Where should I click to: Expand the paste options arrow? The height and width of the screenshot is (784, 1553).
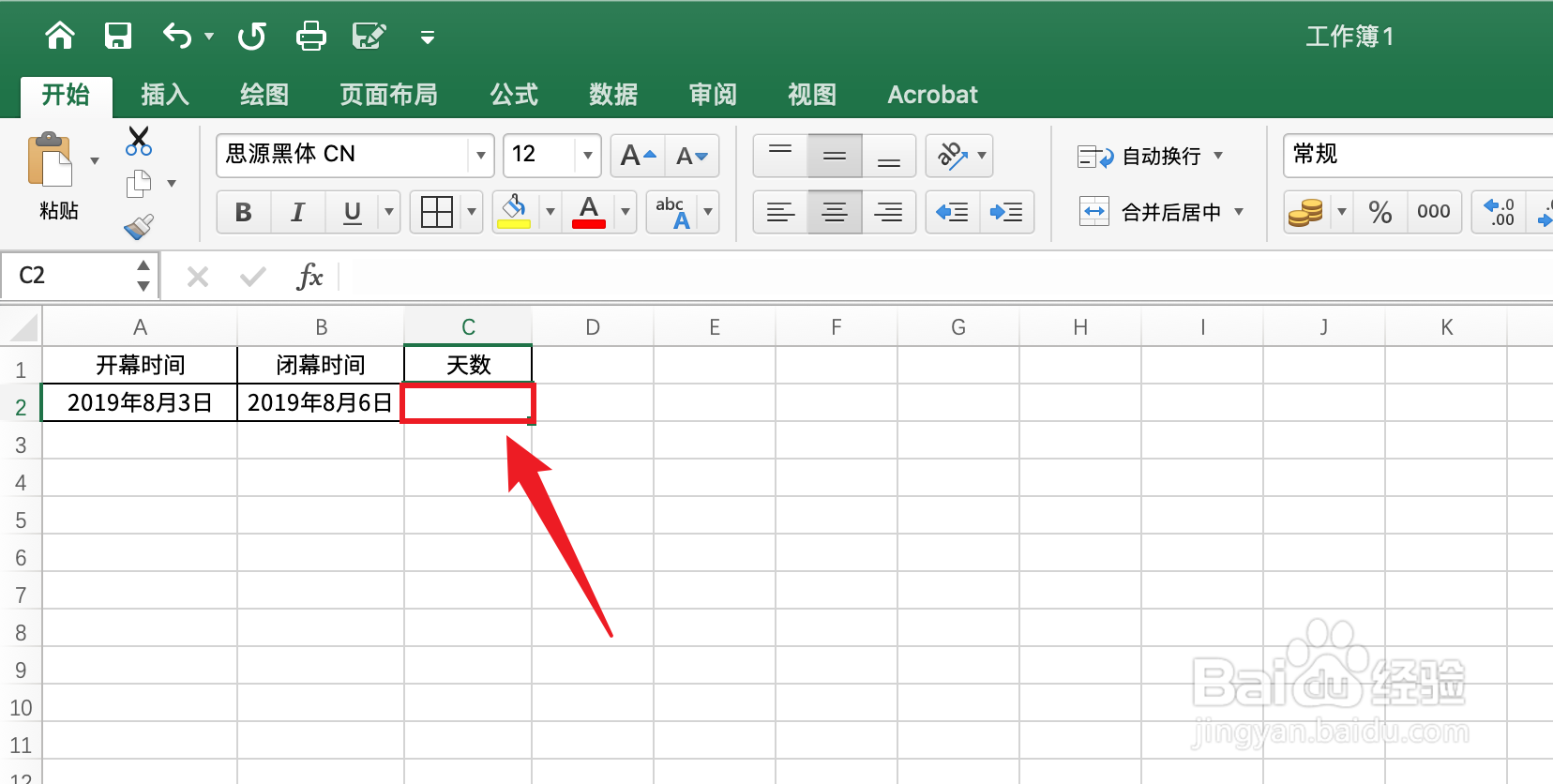pos(95,161)
